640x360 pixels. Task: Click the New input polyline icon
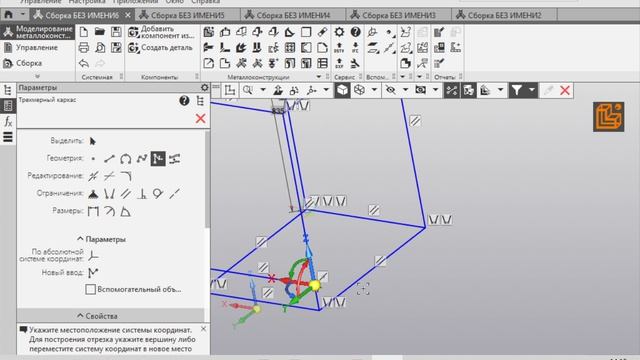pos(93,272)
